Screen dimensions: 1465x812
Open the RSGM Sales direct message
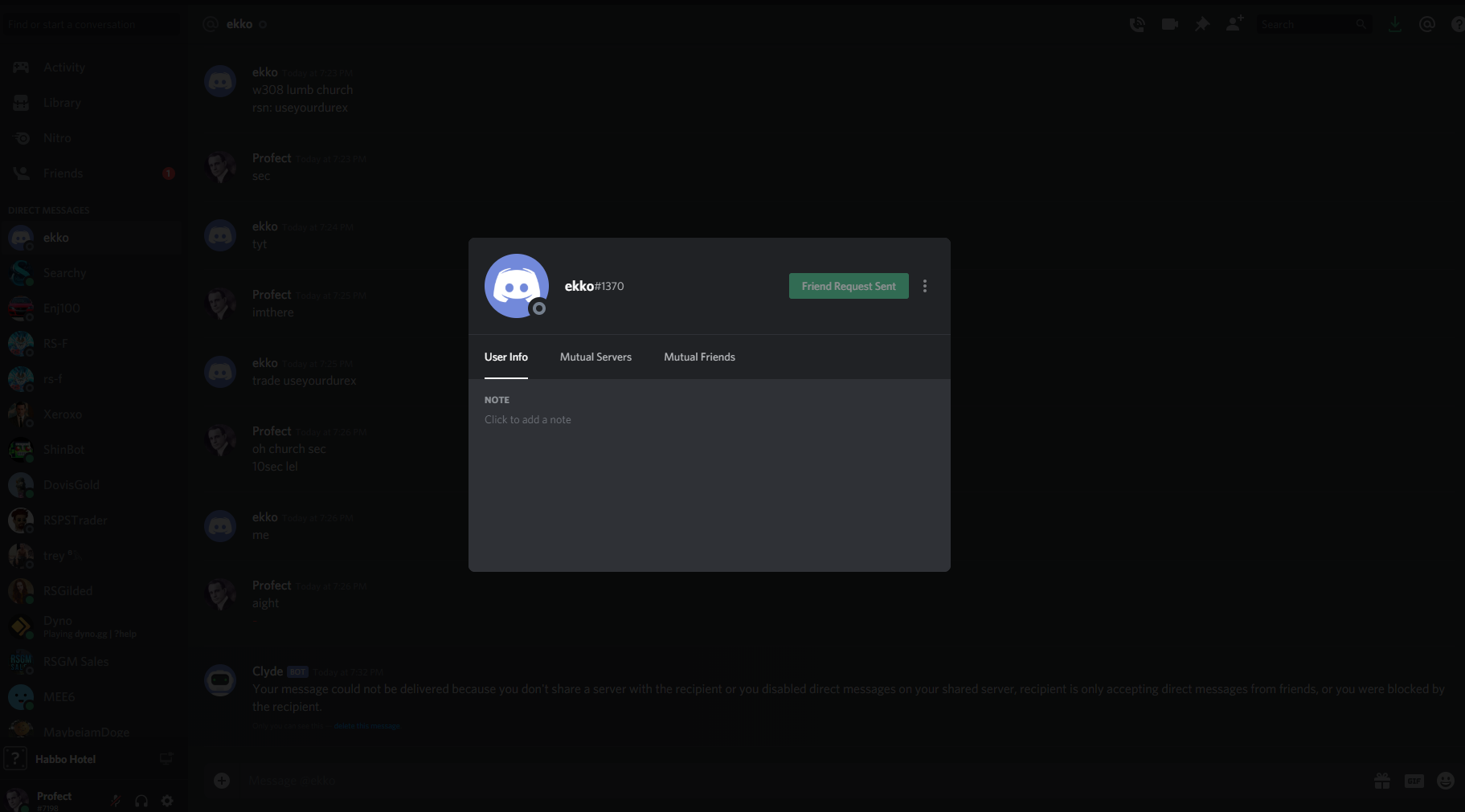(91, 662)
